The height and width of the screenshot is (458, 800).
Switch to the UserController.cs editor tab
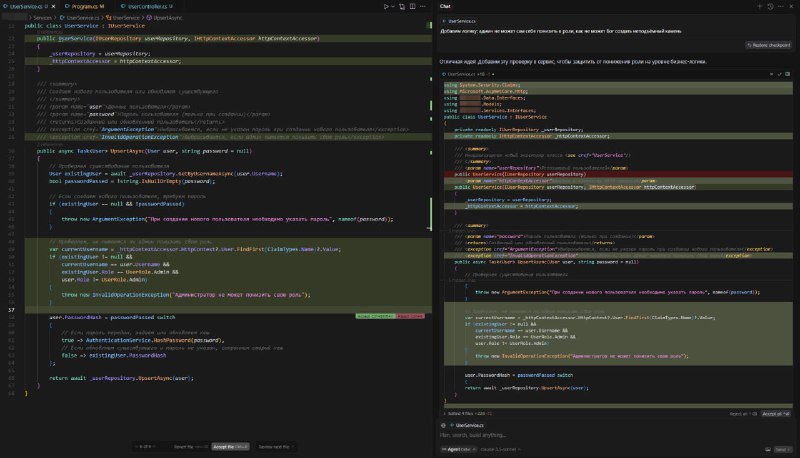(147, 7)
